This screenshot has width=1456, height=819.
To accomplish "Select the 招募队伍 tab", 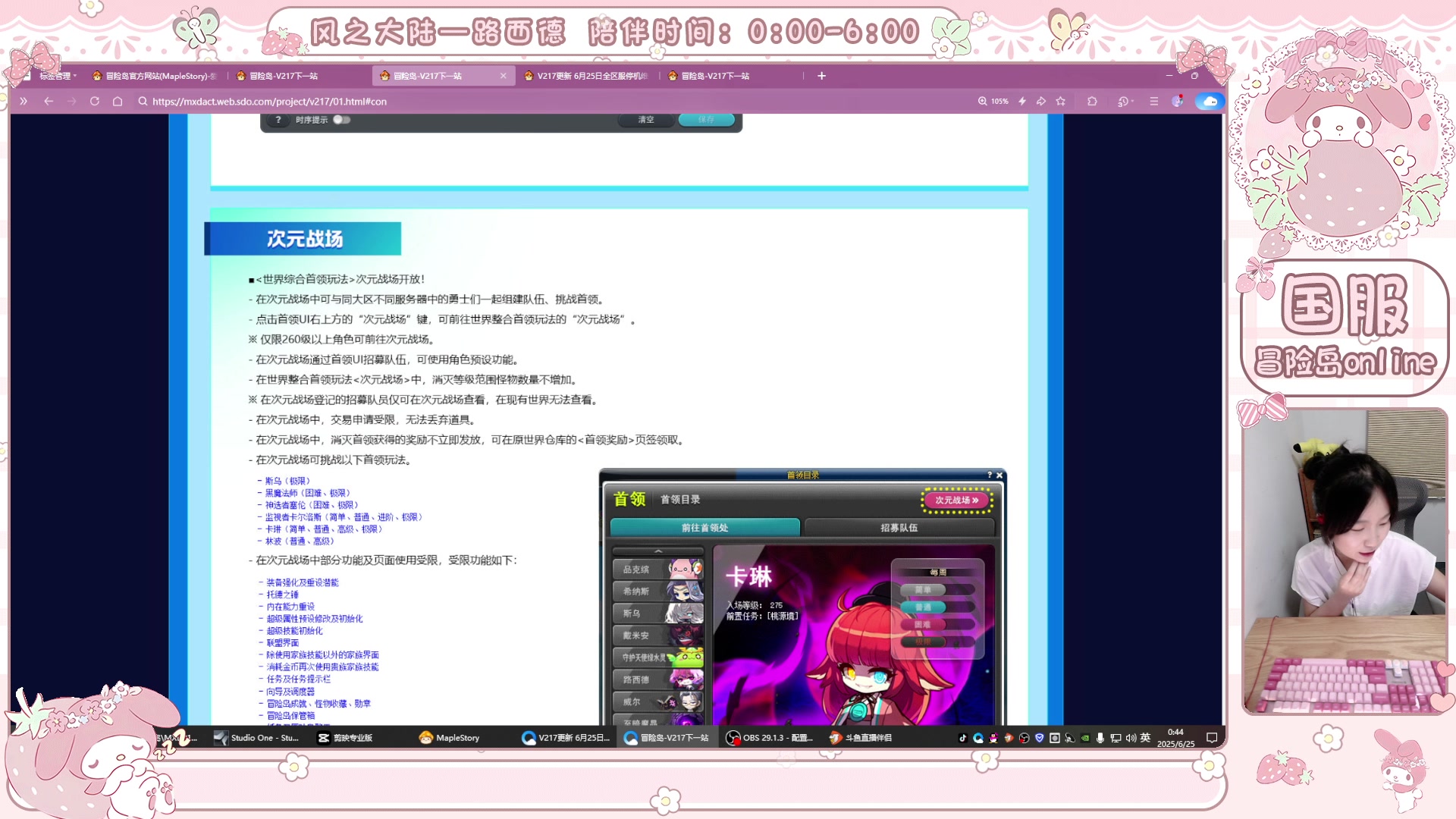I will pos(899,528).
